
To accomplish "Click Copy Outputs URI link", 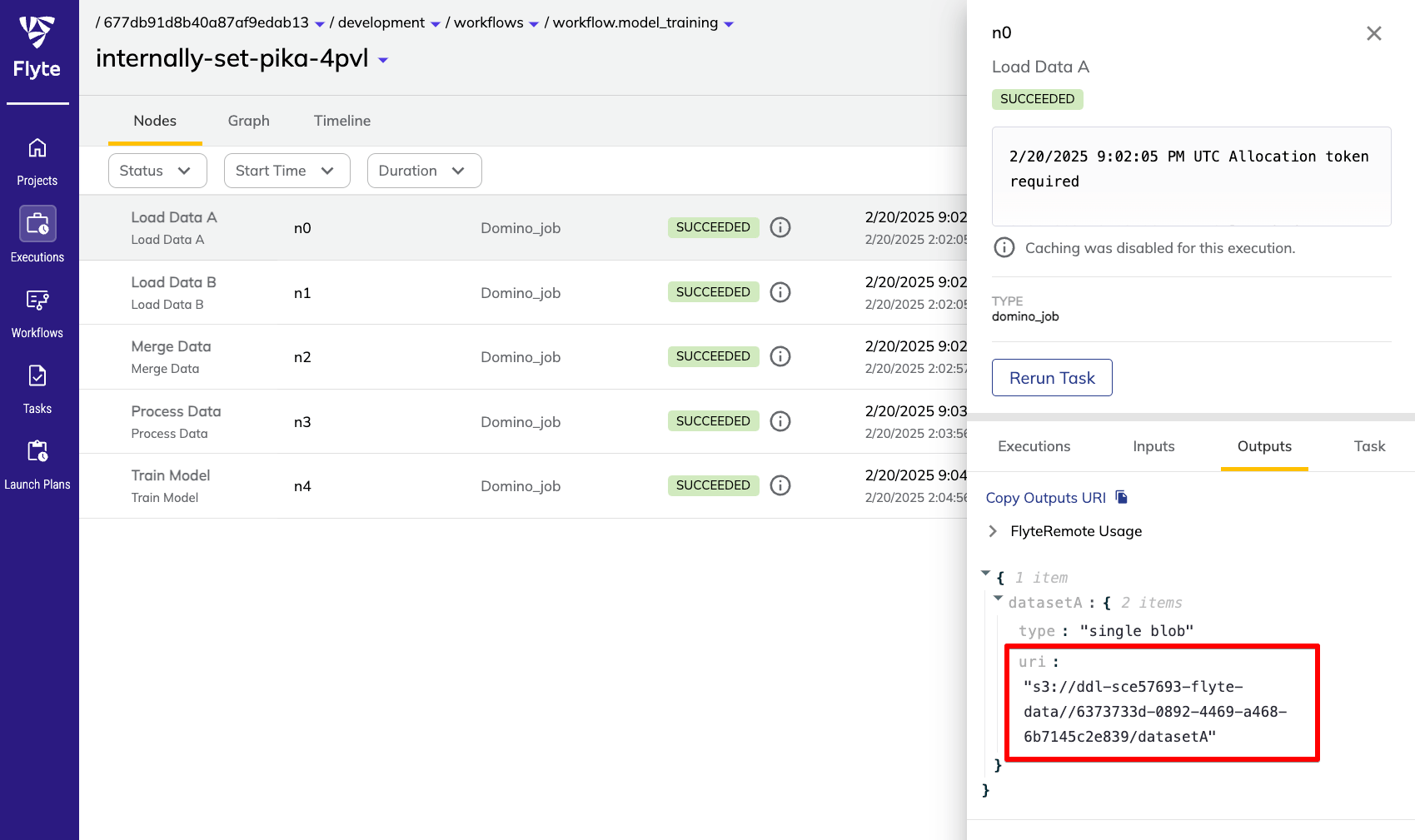I will click(1046, 498).
